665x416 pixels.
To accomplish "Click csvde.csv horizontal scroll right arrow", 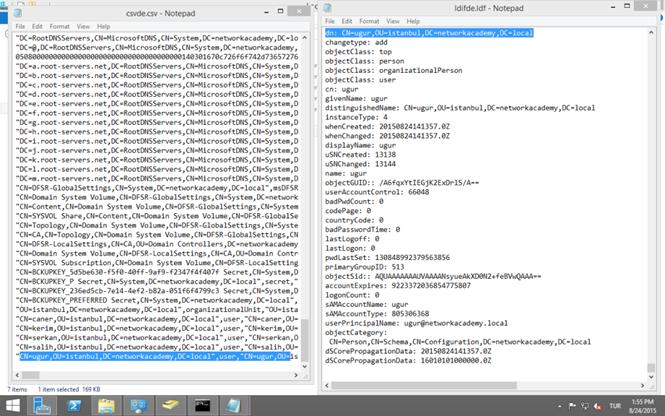I will [x=296, y=375].
